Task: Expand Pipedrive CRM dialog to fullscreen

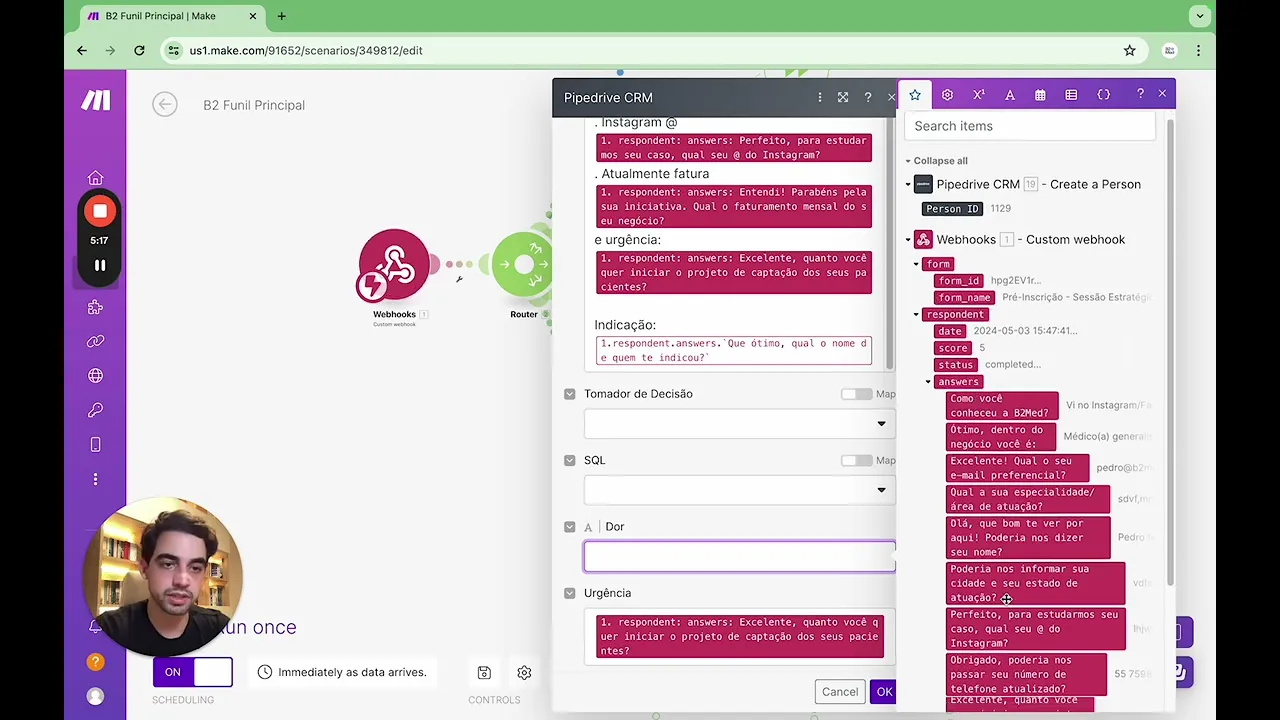Action: pos(843,97)
